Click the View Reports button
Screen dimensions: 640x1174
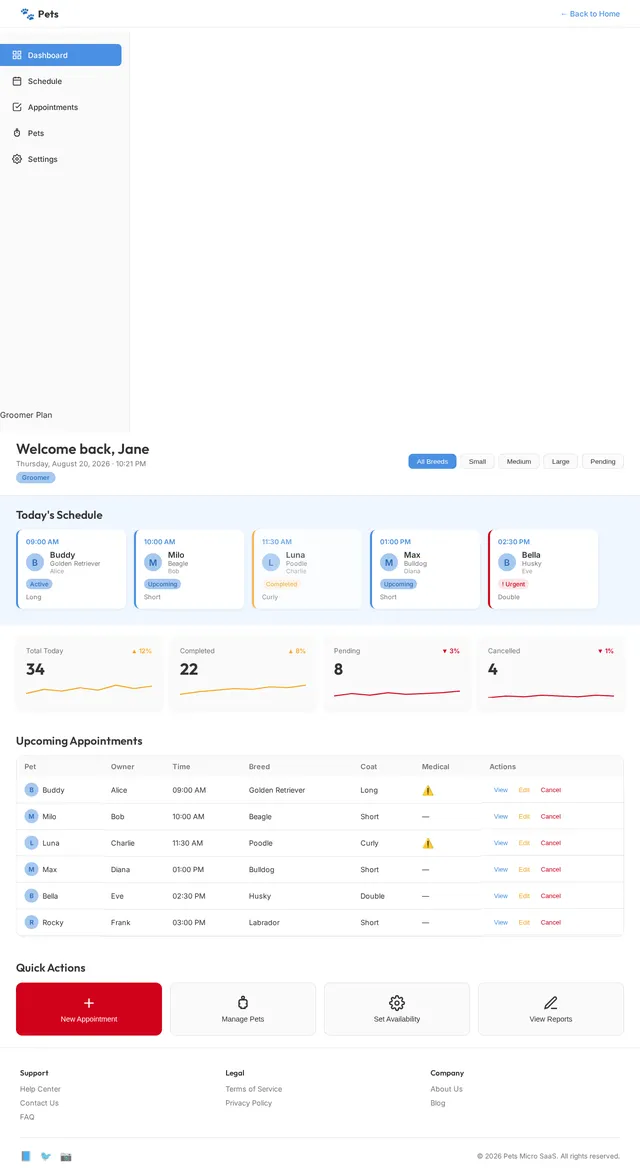(x=551, y=1009)
